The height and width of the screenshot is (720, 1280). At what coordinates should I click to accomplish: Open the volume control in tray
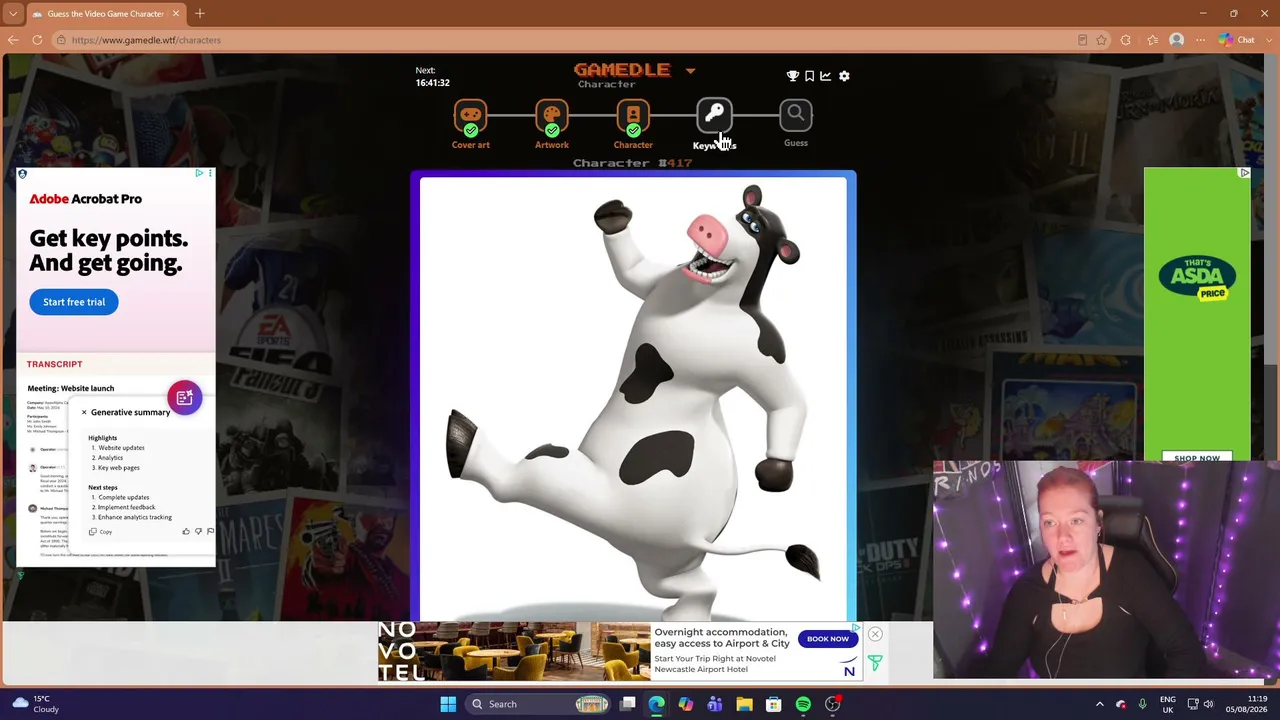pyautogui.click(x=1208, y=704)
